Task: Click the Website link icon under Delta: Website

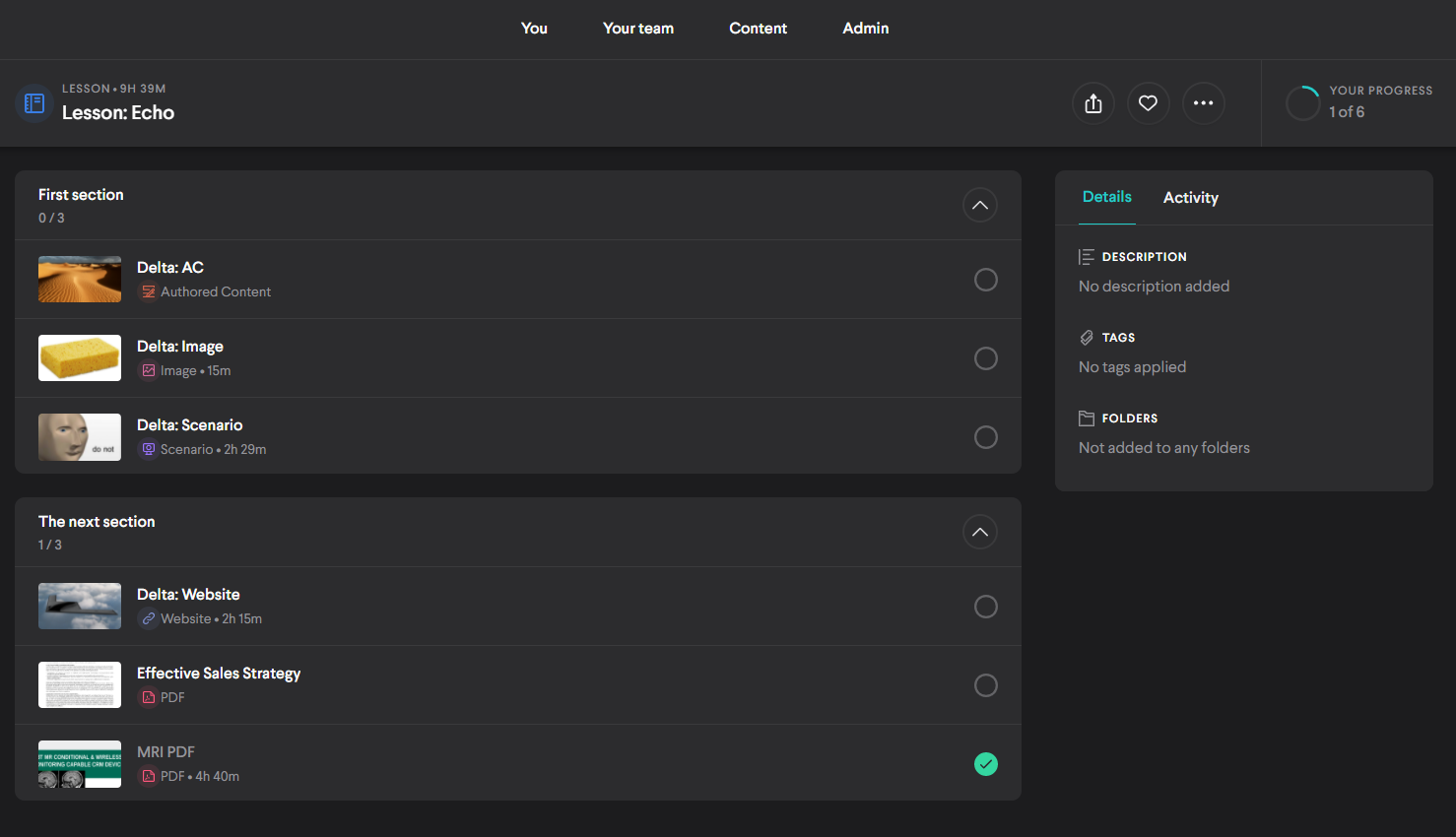Action: (149, 618)
